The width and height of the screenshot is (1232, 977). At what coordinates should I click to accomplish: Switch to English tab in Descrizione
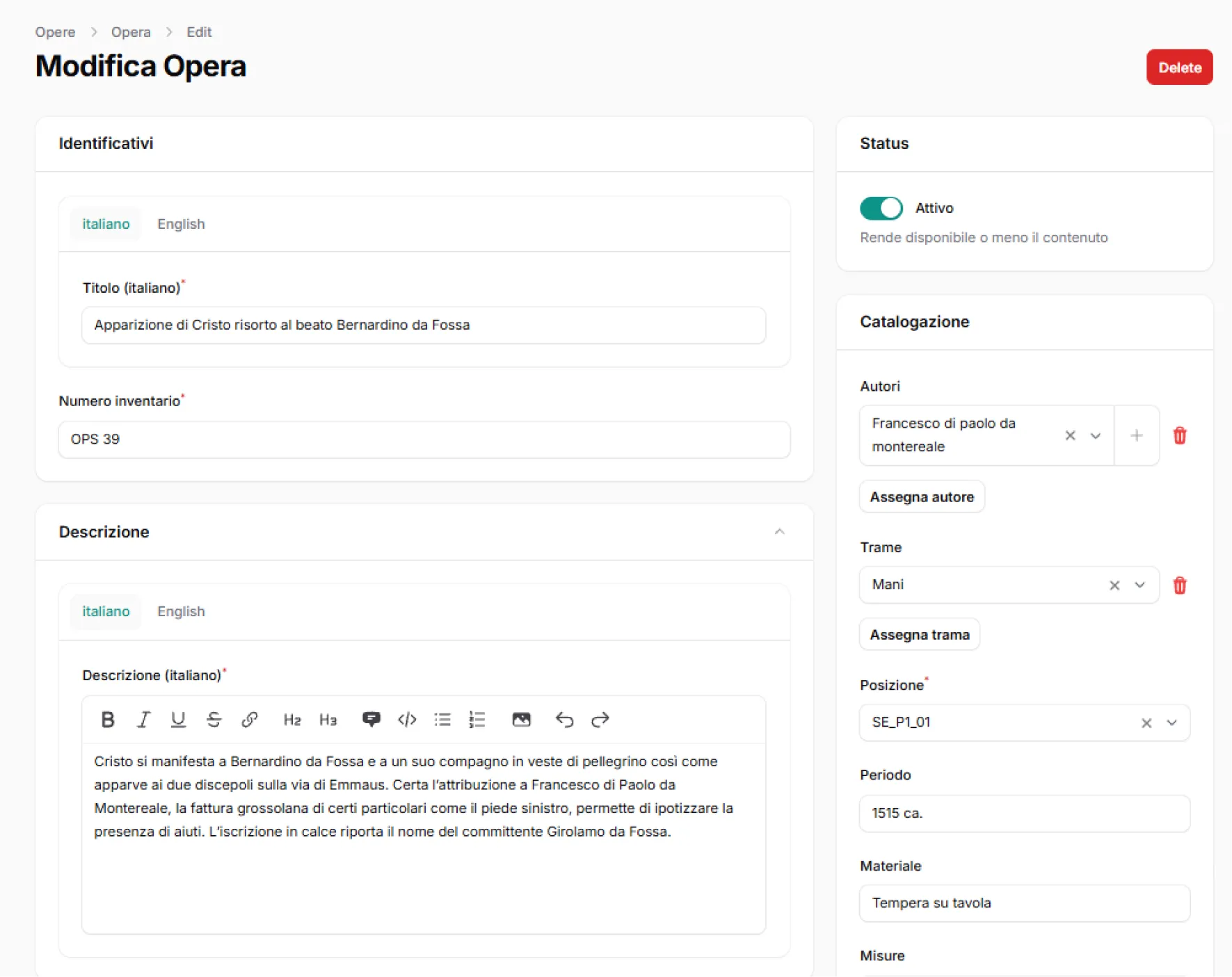click(x=181, y=611)
